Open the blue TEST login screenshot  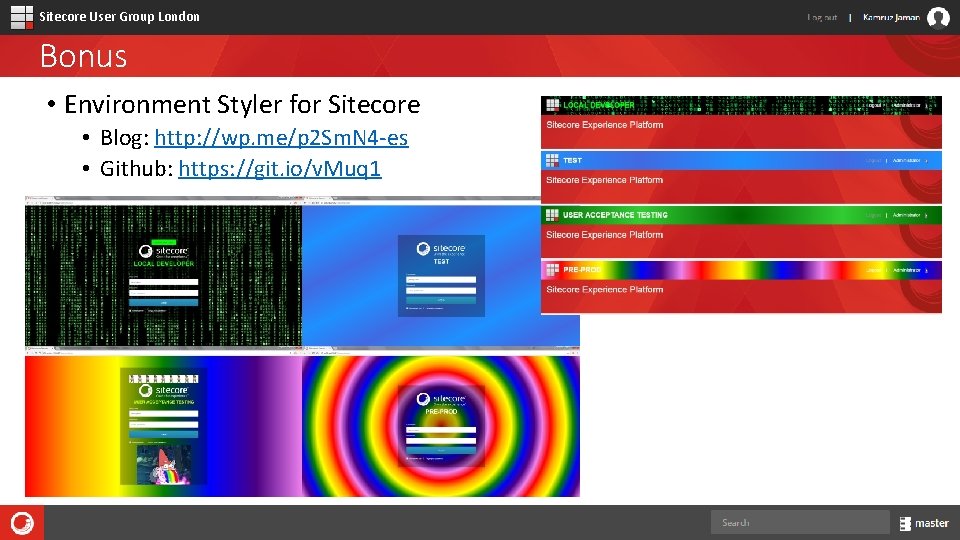coord(441,276)
